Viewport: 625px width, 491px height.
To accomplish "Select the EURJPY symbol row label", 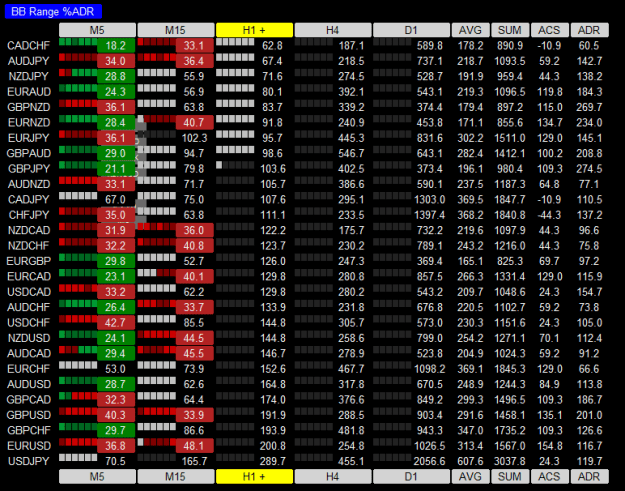I will click(29, 138).
